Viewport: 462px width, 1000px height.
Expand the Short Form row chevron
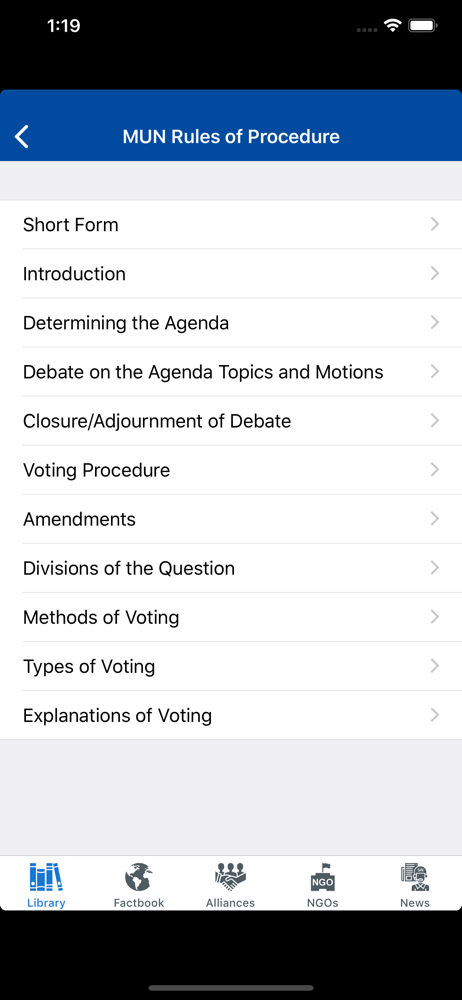pos(435,224)
